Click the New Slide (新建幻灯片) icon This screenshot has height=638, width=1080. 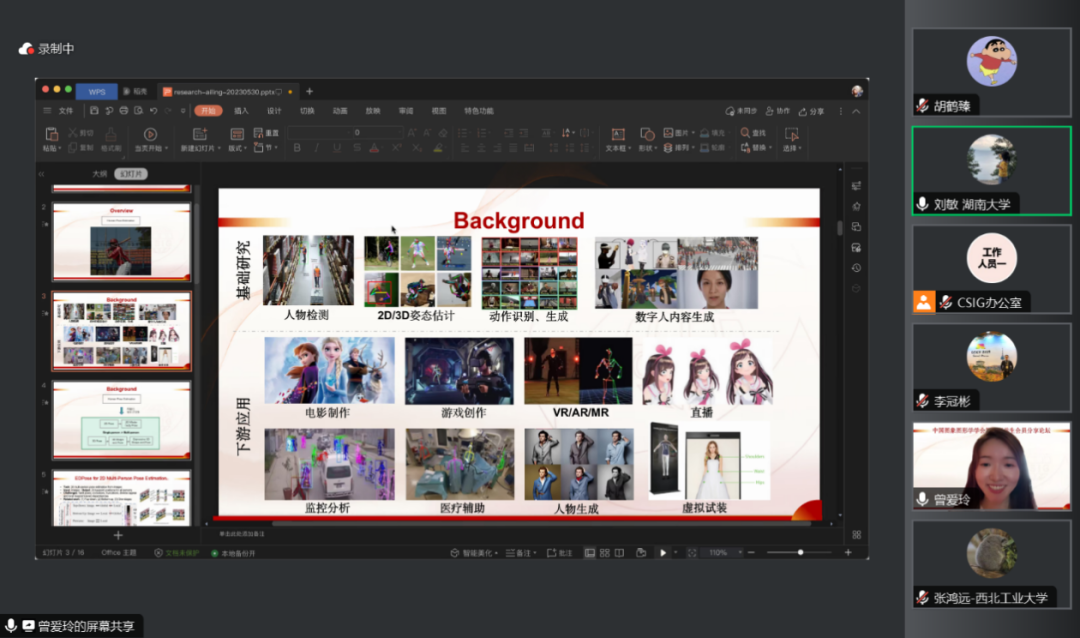click(x=200, y=134)
